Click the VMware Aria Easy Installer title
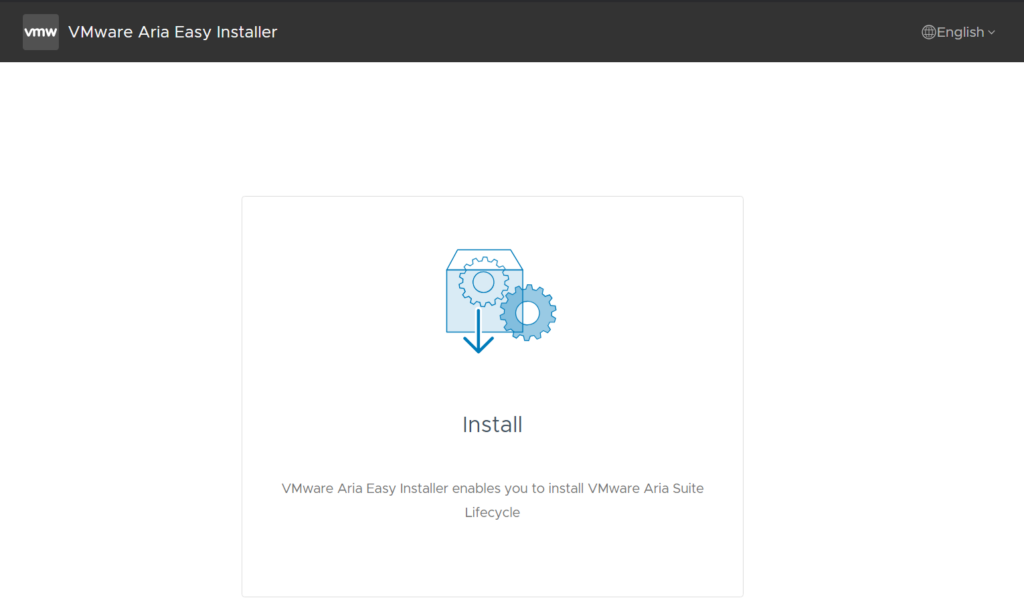The image size is (1024, 612). pyautogui.click(x=172, y=32)
